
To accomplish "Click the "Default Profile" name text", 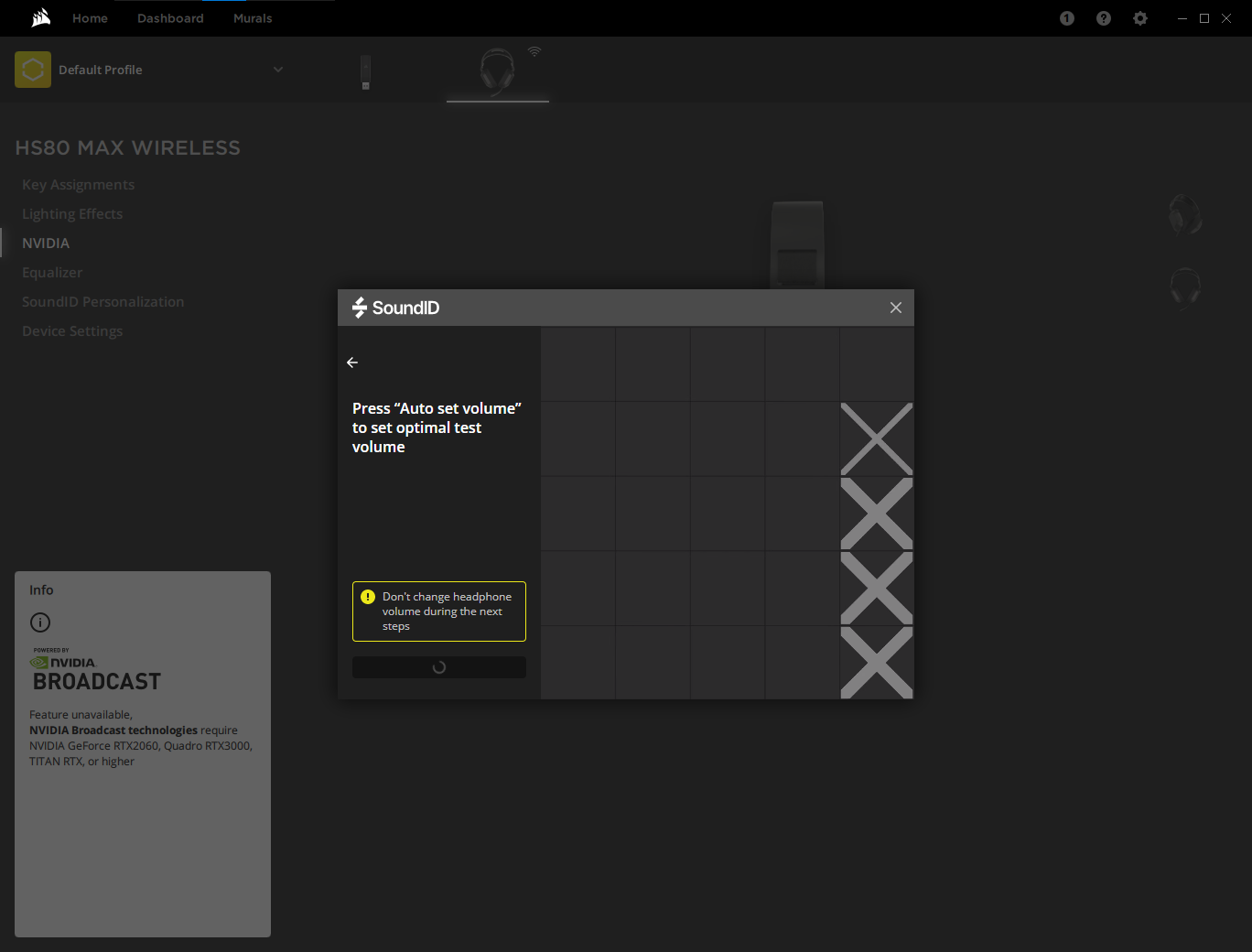I will 101,70.
